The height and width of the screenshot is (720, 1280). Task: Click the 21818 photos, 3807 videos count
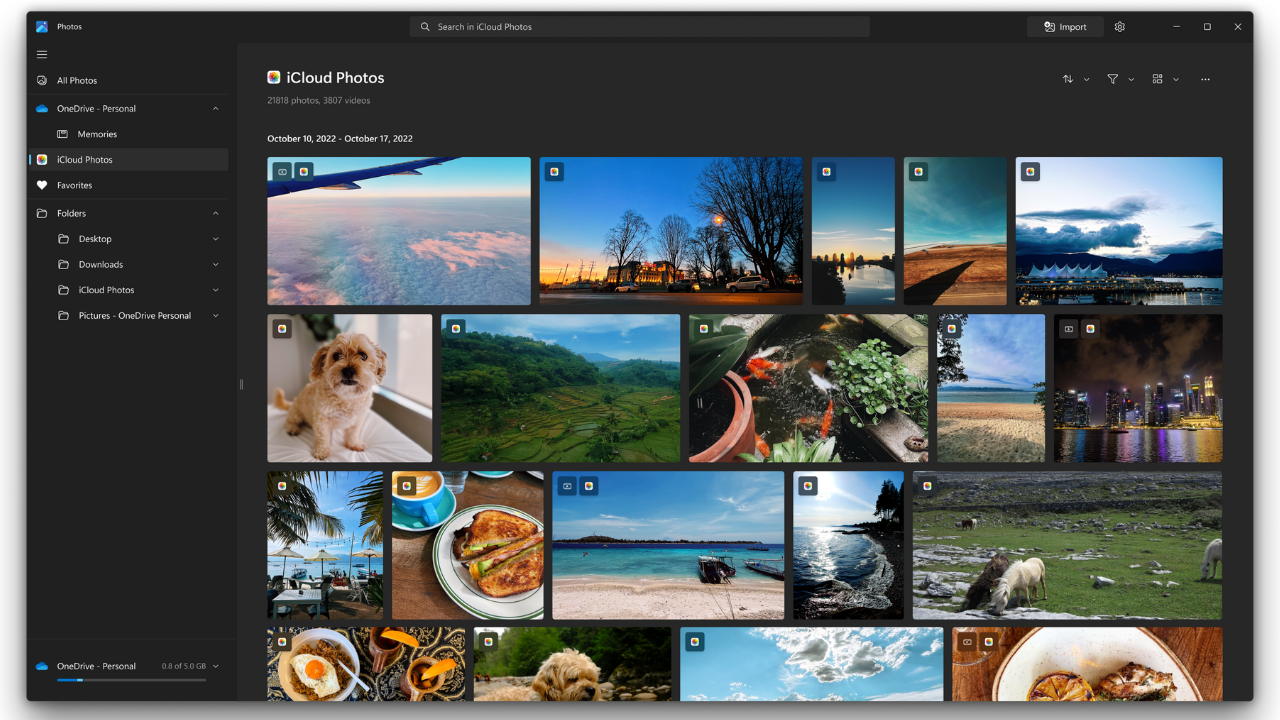pyautogui.click(x=319, y=101)
